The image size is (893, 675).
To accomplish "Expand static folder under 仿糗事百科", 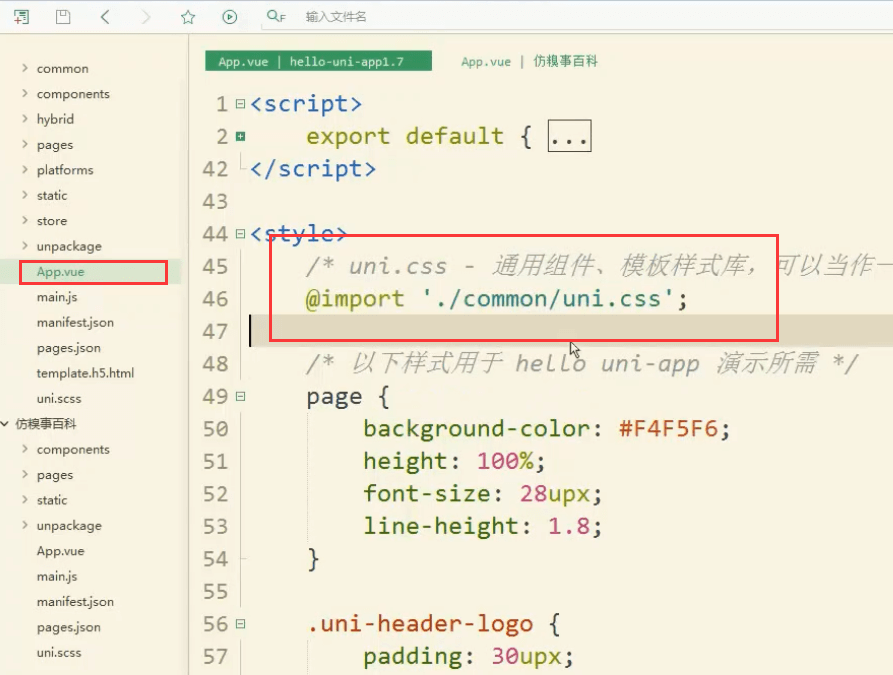I will pos(24,500).
